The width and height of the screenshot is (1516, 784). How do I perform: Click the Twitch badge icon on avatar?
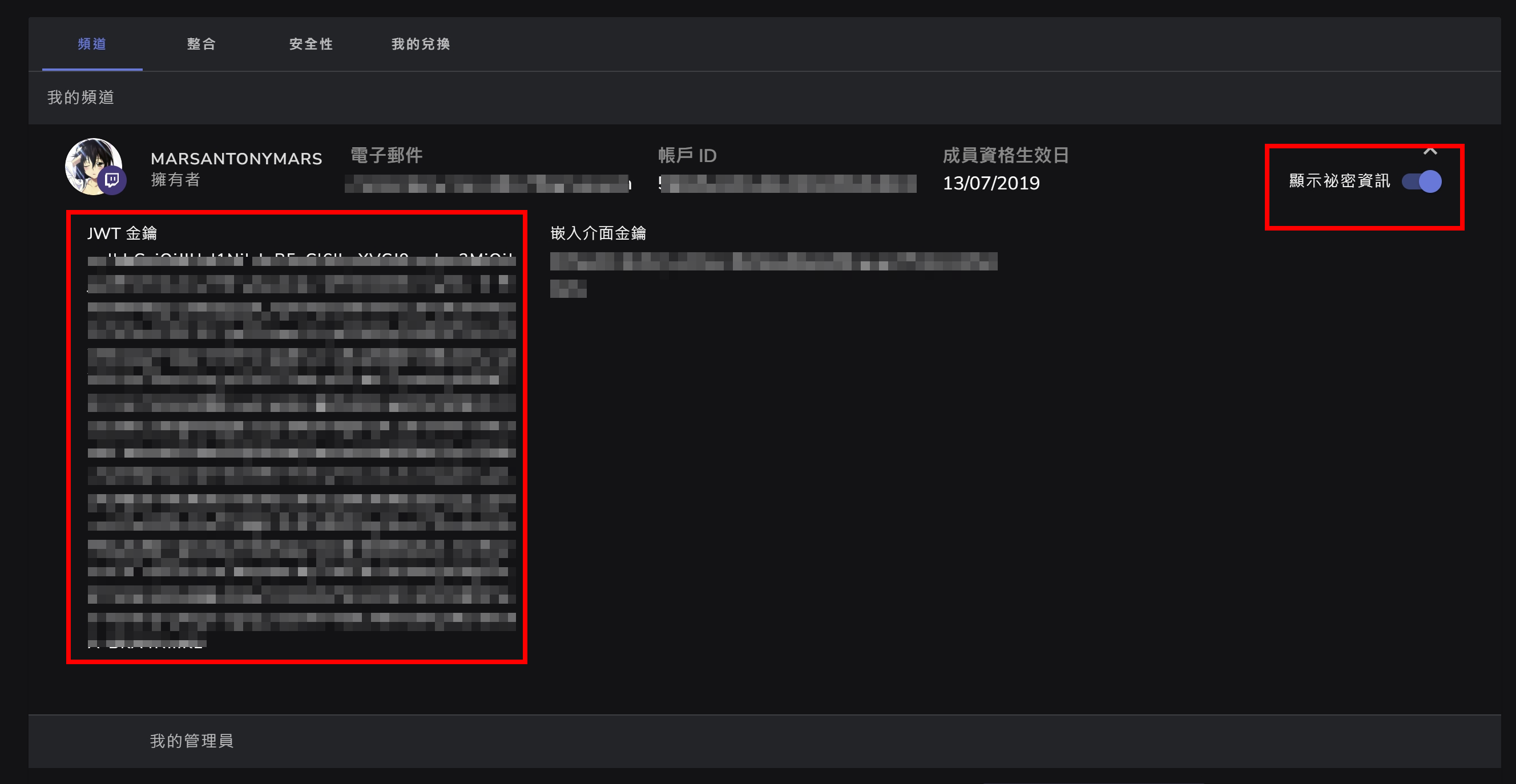point(112,180)
